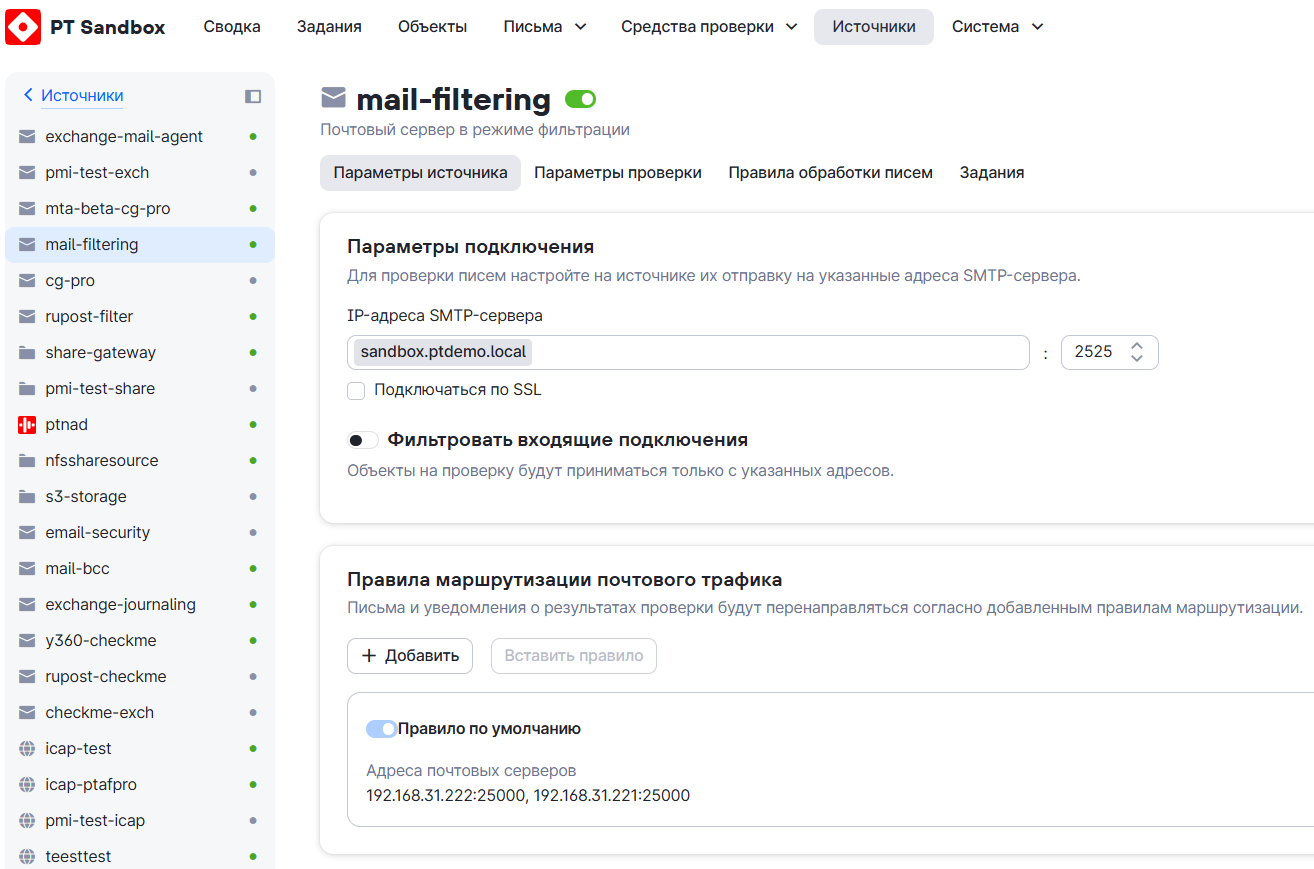Image resolution: width=1314 pixels, height=869 pixels.
Task: Click the PT Sandbox product name text
Action: click(108, 27)
